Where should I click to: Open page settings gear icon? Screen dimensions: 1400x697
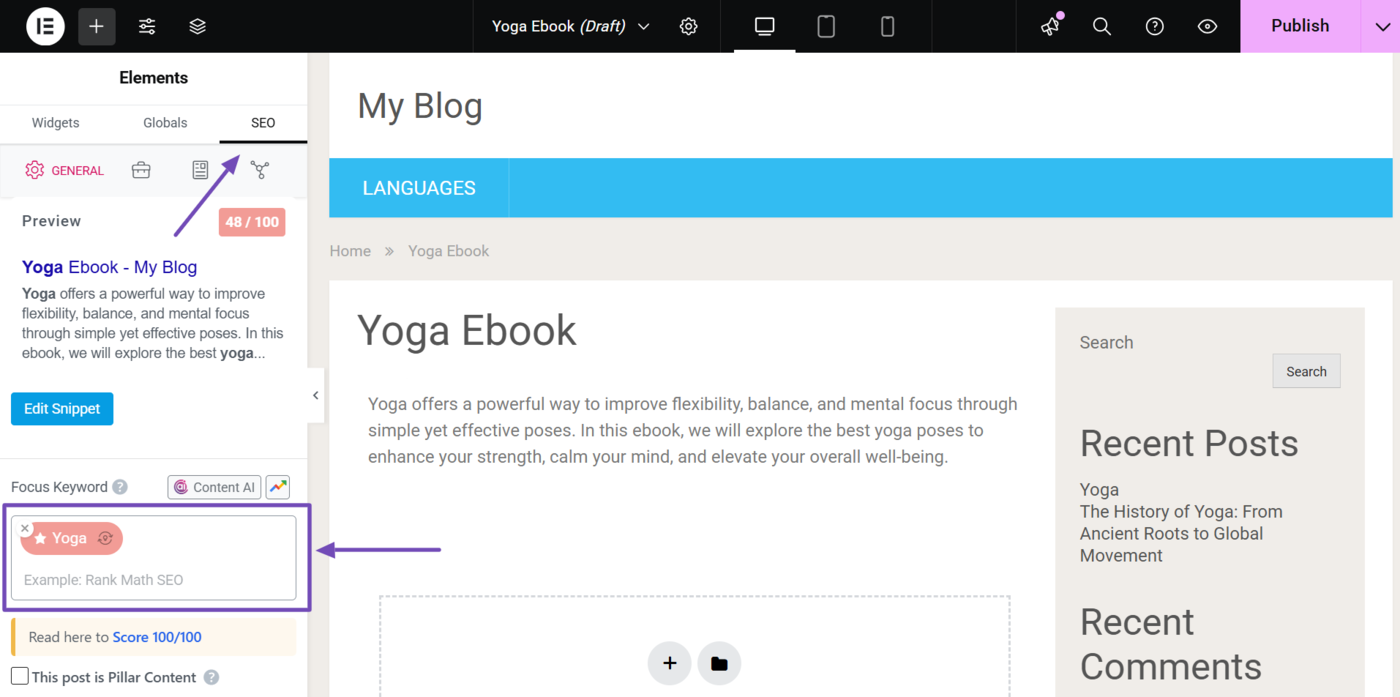pos(688,26)
